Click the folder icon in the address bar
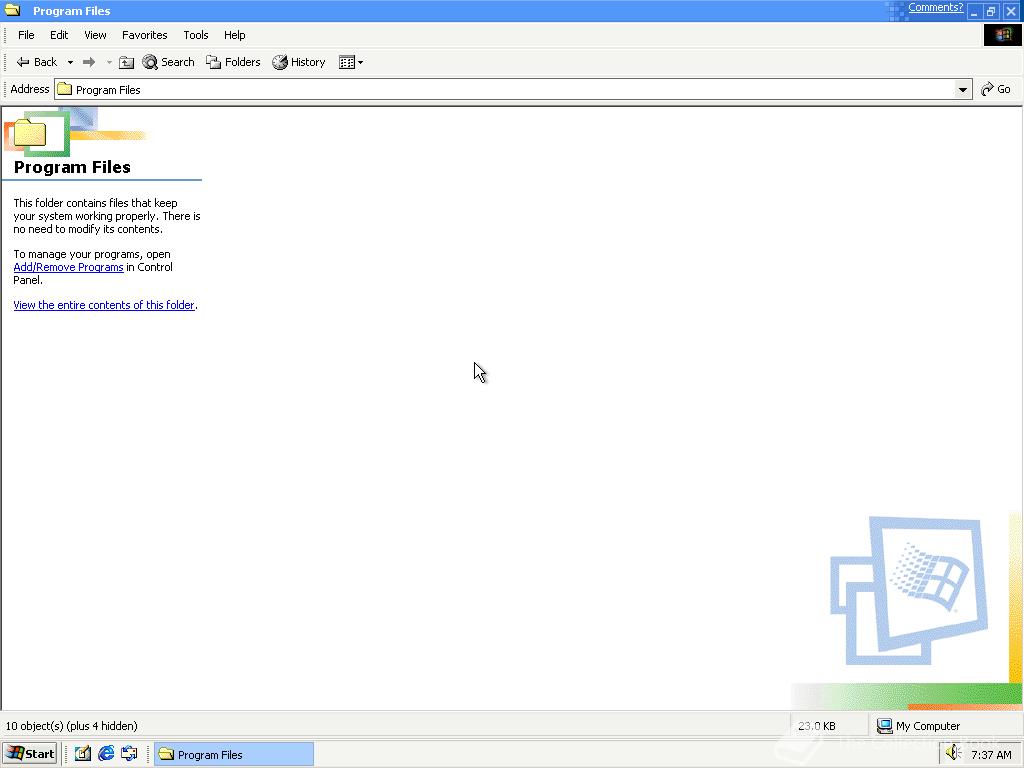Screen dimensions: 1024x768 tap(64, 89)
